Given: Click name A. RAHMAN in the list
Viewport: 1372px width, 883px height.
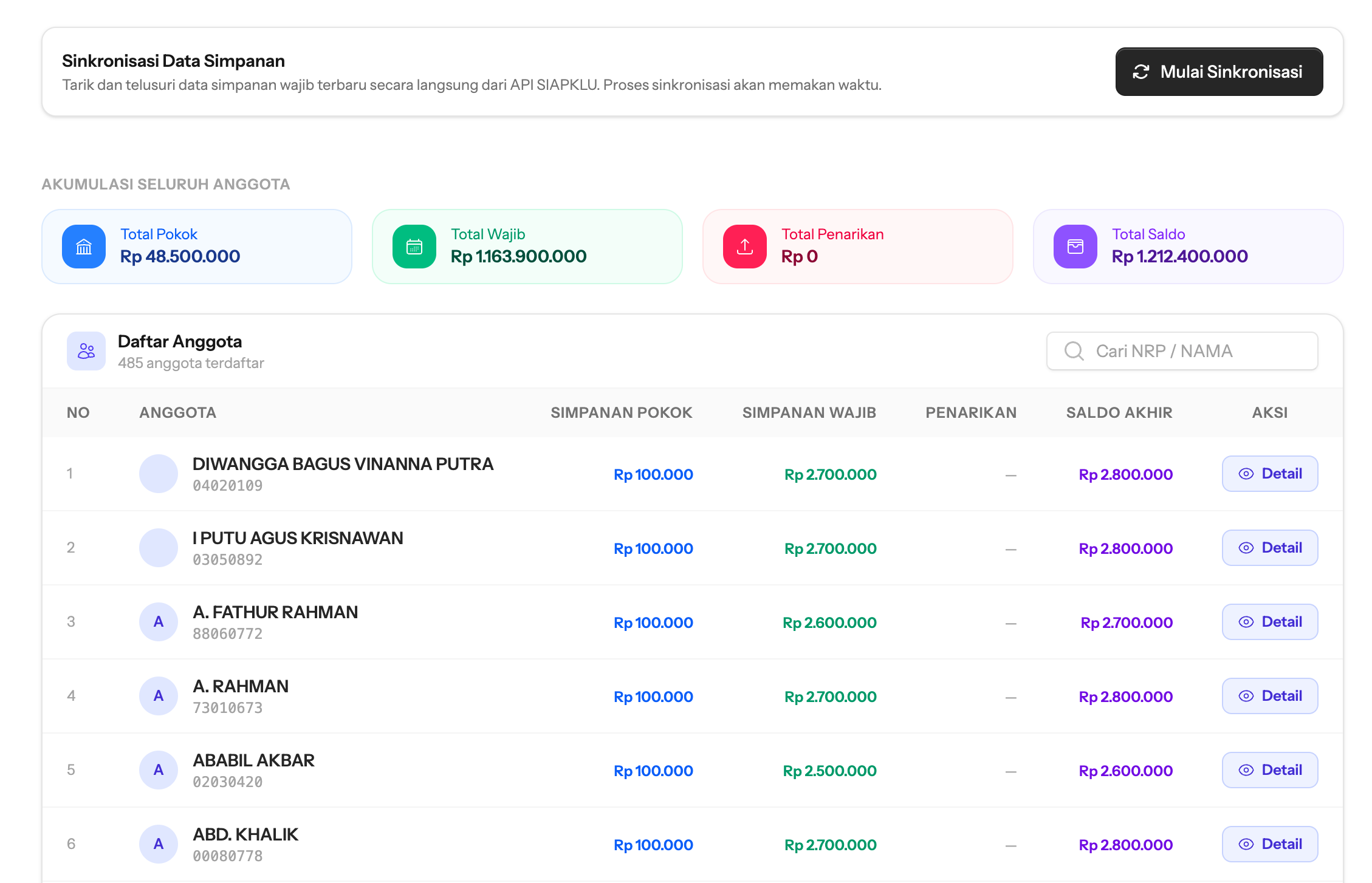Looking at the screenshot, I should coord(241,686).
